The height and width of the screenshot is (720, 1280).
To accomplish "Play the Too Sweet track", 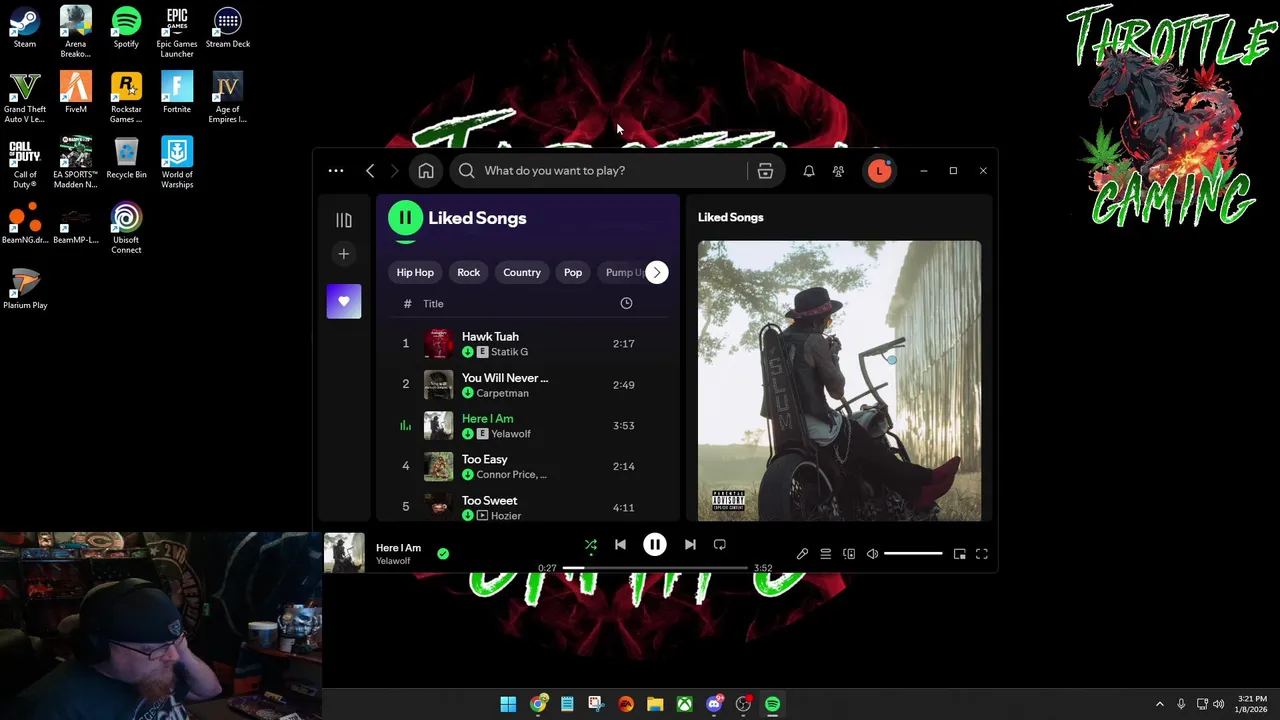I will point(490,501).
